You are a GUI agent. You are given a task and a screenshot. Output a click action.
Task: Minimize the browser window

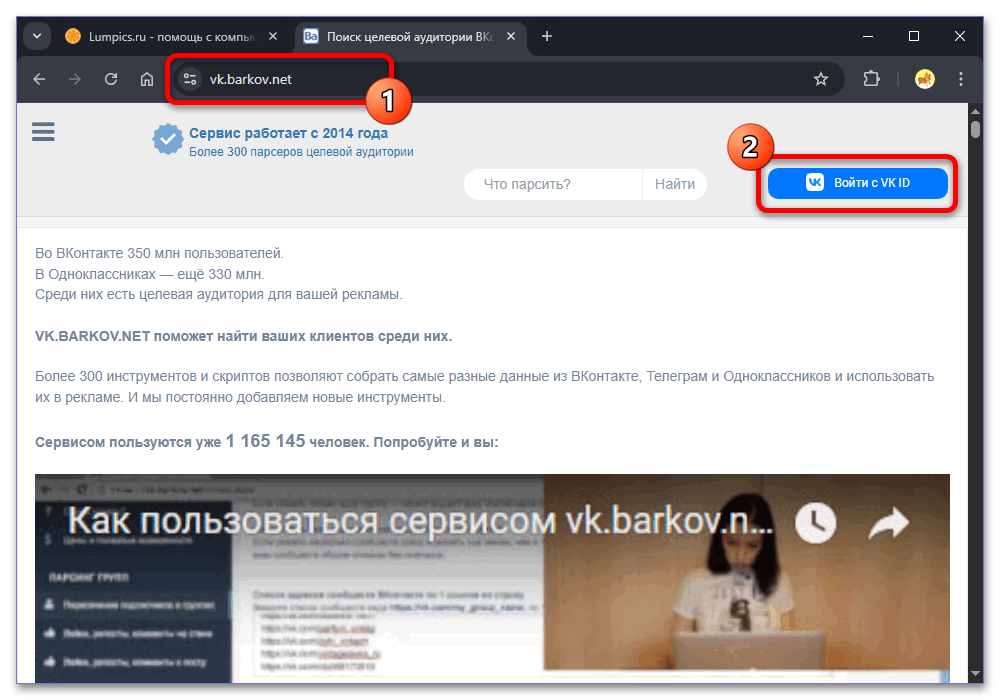[x=868, y=36]
